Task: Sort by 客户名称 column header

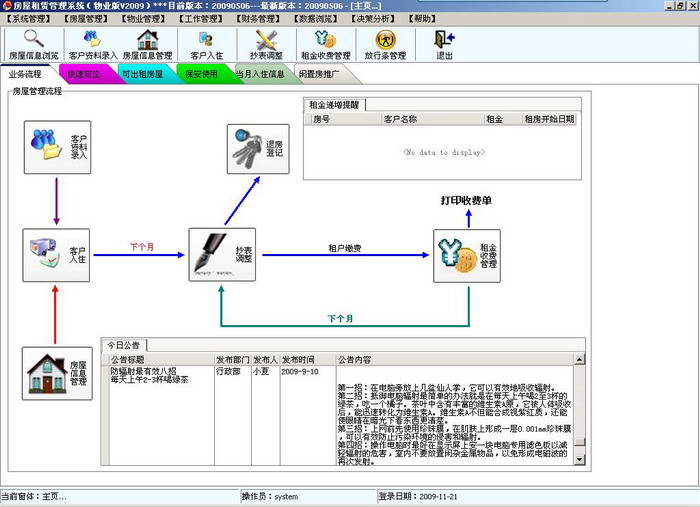Action: pyautogui.click(x=432, y=119)
